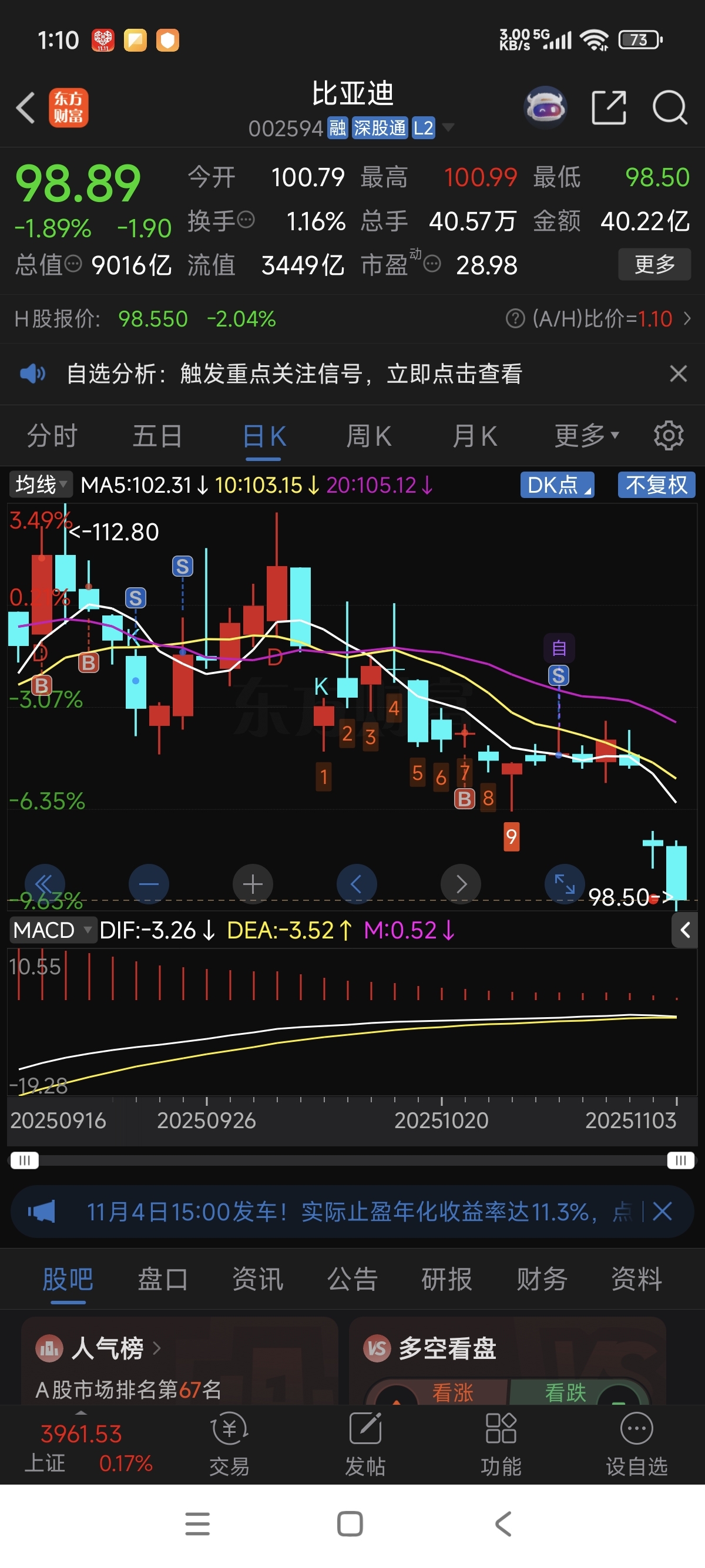Screen dimensions: 705x1568
Task: Open the robot assistant avatar
Action: tap(545, 107)
